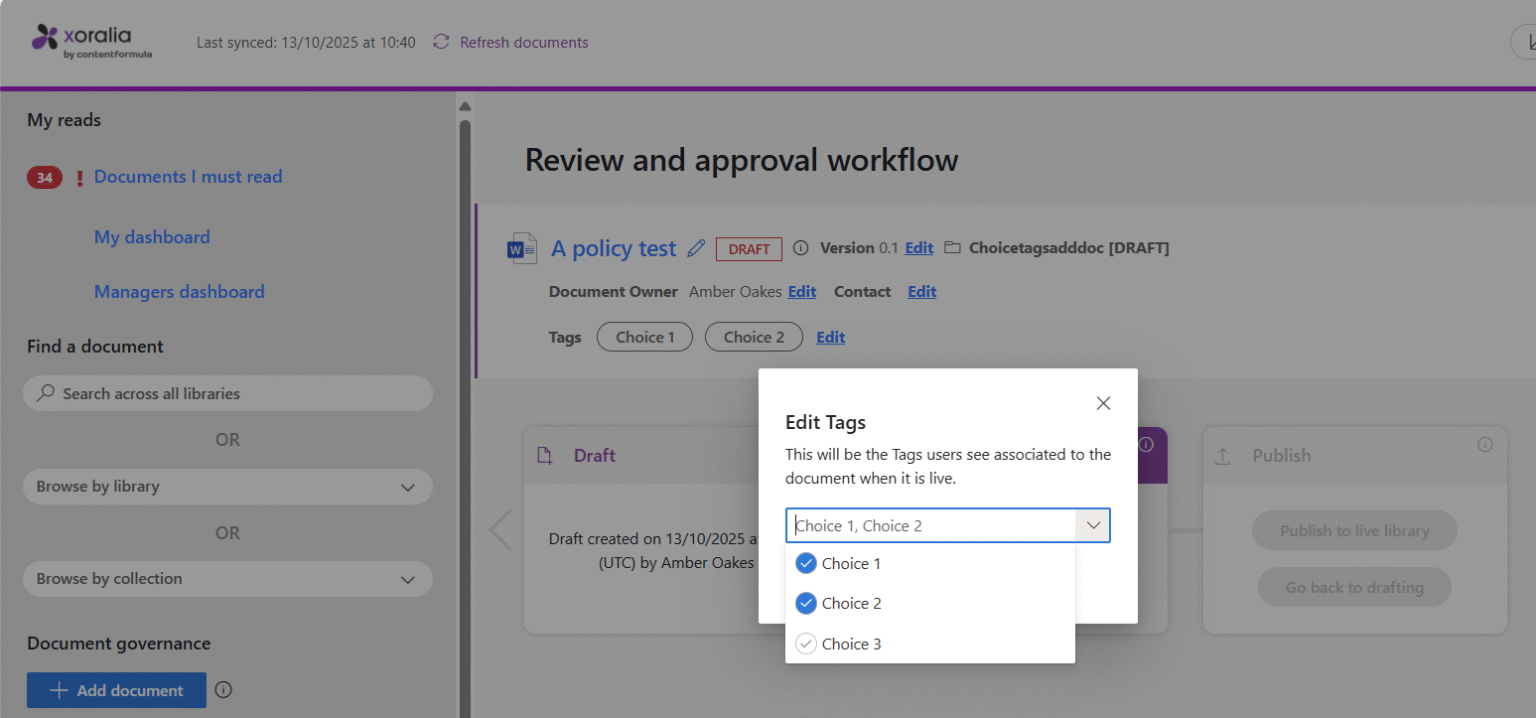The width and height of the screenshot is (1536, 718).
Task: Collapse the Edit Tags dropdown chevron
Action: click(x=1093, y=525)
